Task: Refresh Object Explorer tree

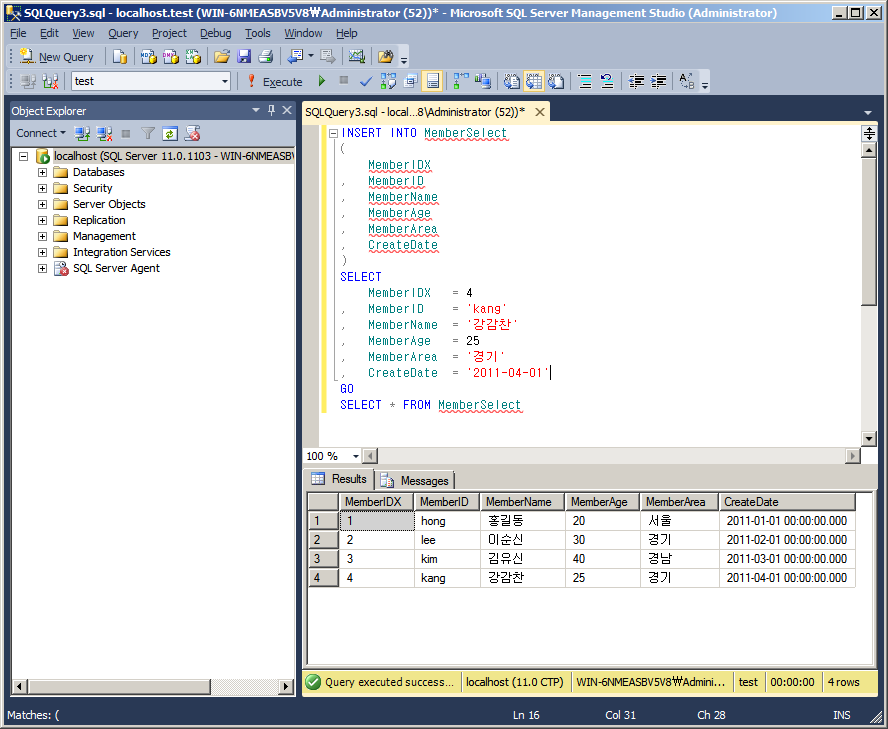Action: 170,134
